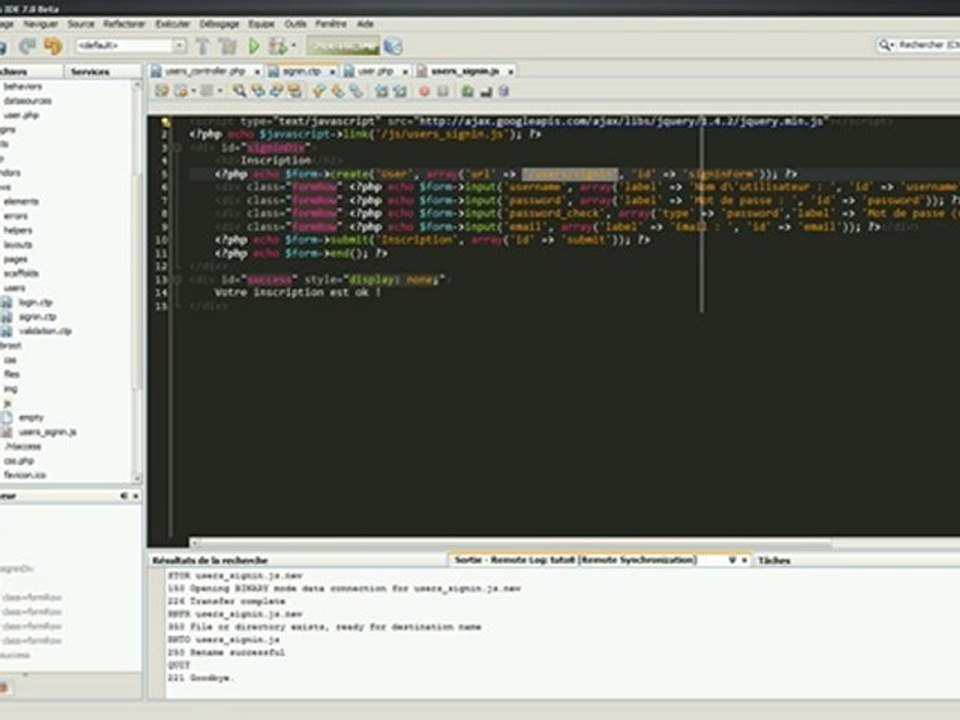Build the project with hammer icon

[x=202, y=46]
